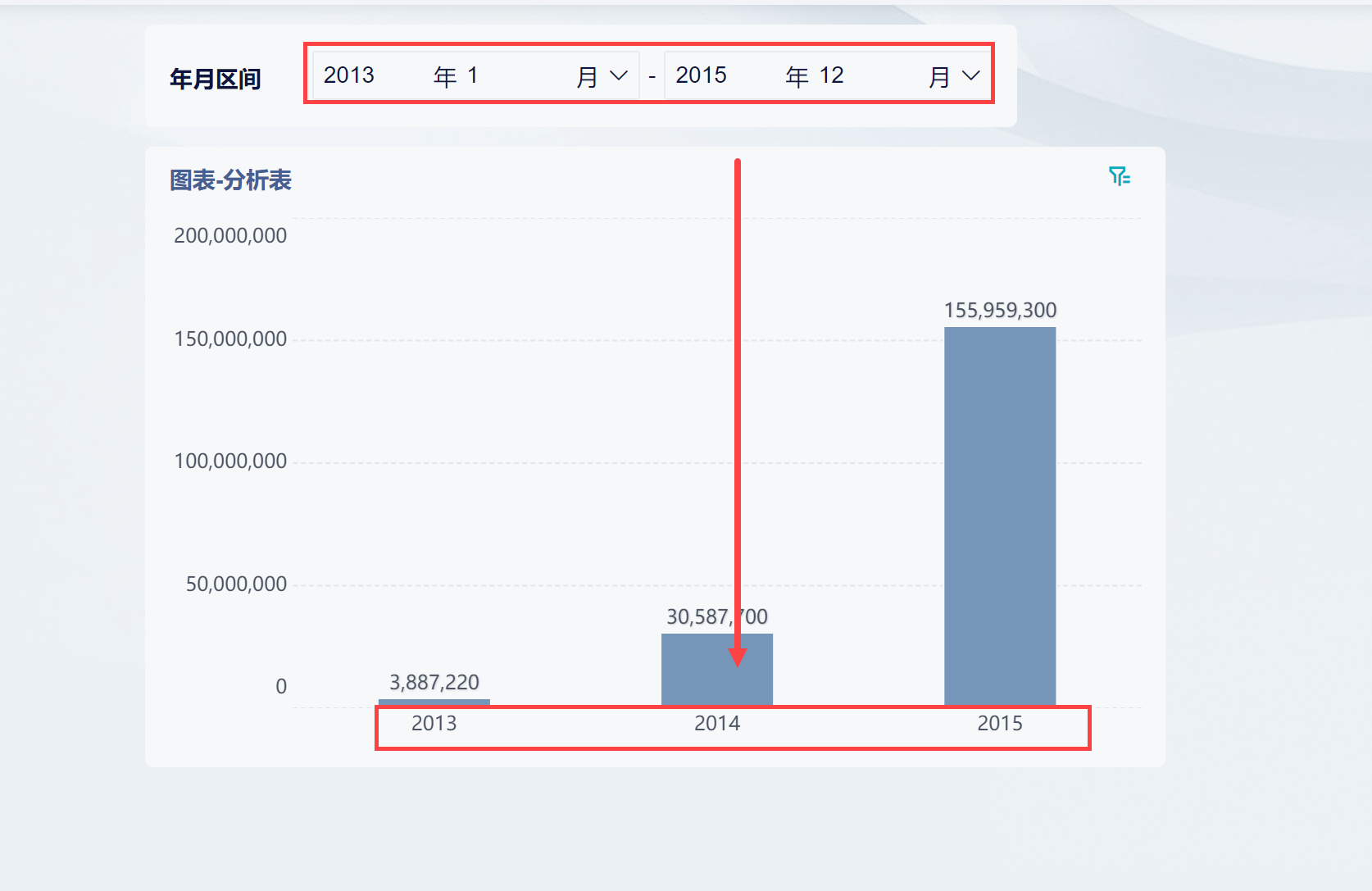The height and width of the screenshot is (891, 1372).
Task: Click the end year field showing 2015
Action: coord(701,75)
